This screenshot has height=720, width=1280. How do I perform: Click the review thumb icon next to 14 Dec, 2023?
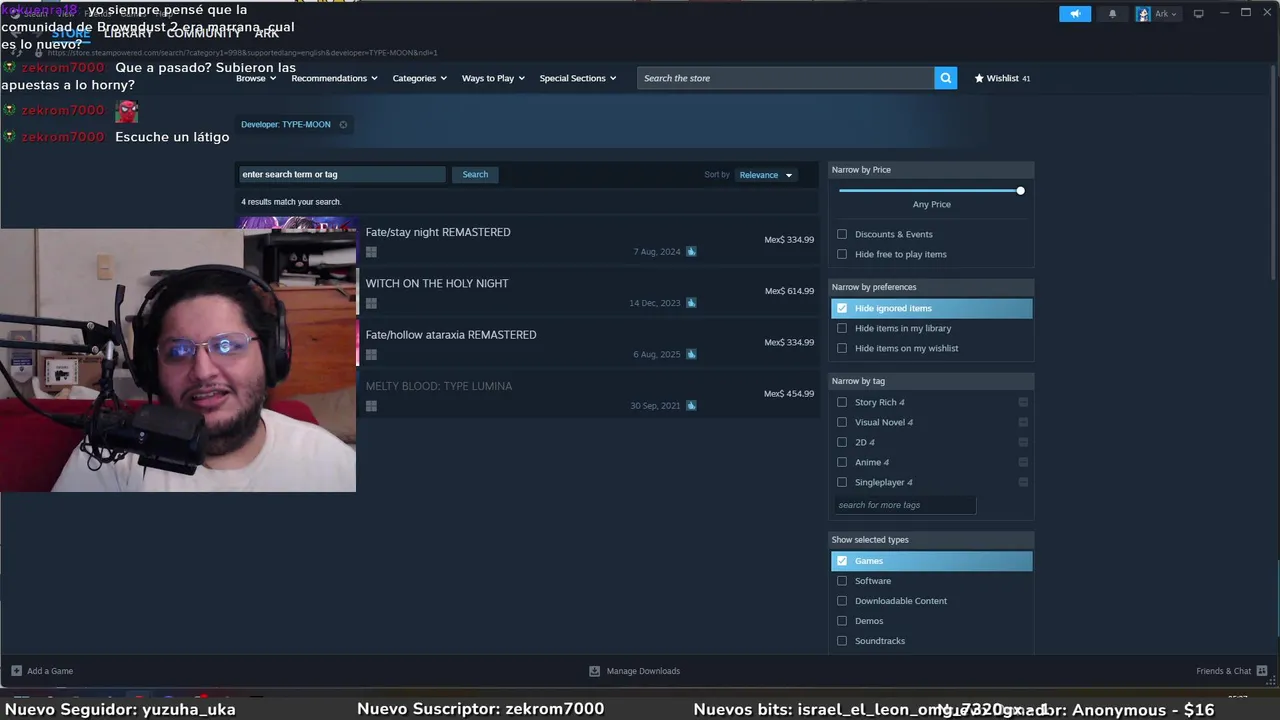pos(691,303)
